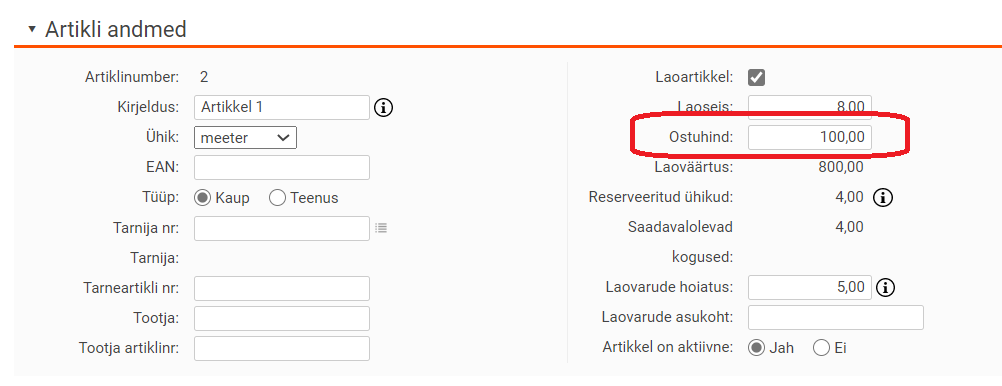
Task: Click the Tarneartikli nr field
Action: click(282, 288)
